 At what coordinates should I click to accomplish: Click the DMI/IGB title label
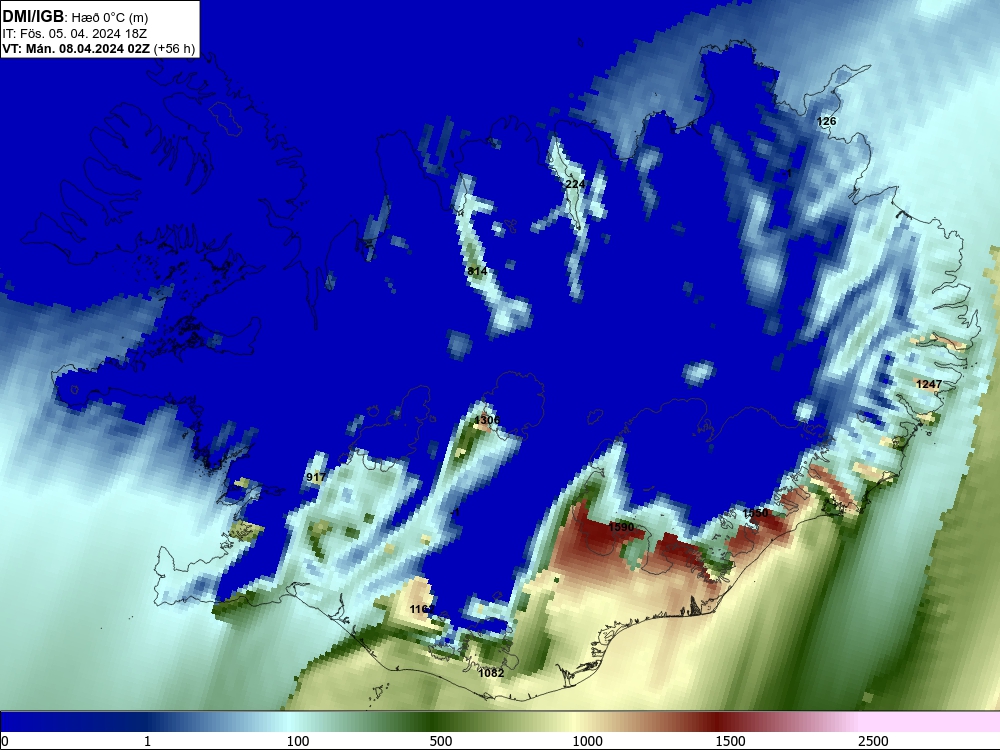click(33, 17)
